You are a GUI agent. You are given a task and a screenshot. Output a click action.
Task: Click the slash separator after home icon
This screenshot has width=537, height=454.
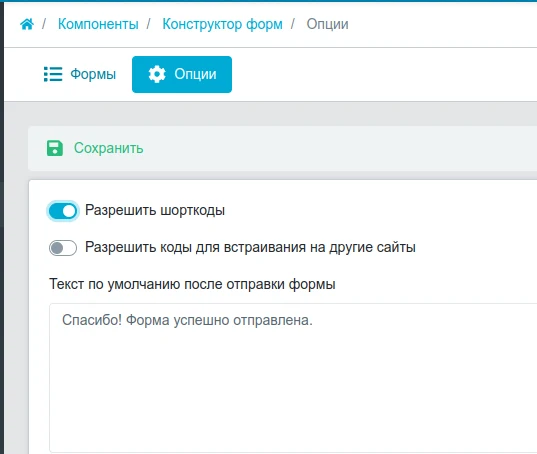(x=44, y=24)
